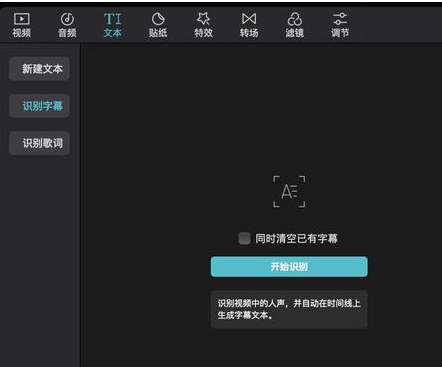
Task: Open the 特效 (Effects) tab icon
Action: (203, 19)
